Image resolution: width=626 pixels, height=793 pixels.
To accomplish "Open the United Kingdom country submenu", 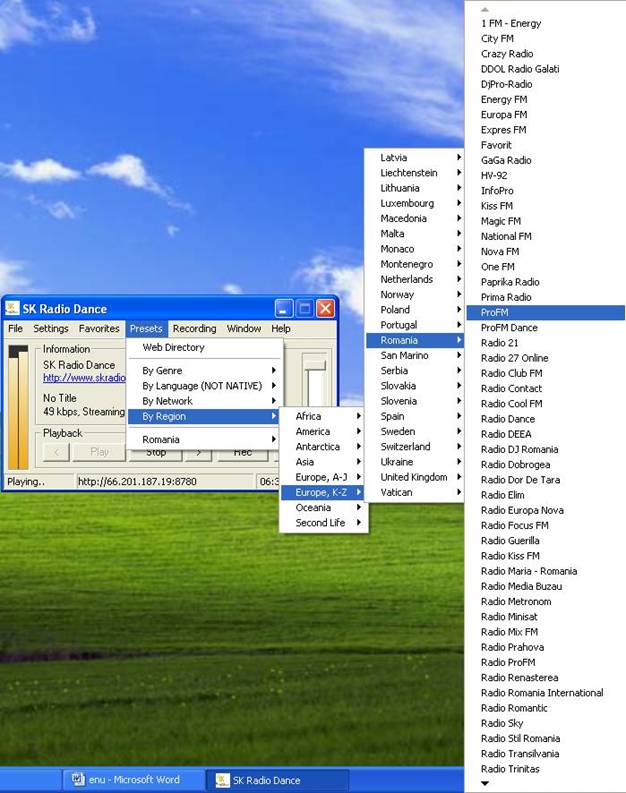I will tap(414, 477).
